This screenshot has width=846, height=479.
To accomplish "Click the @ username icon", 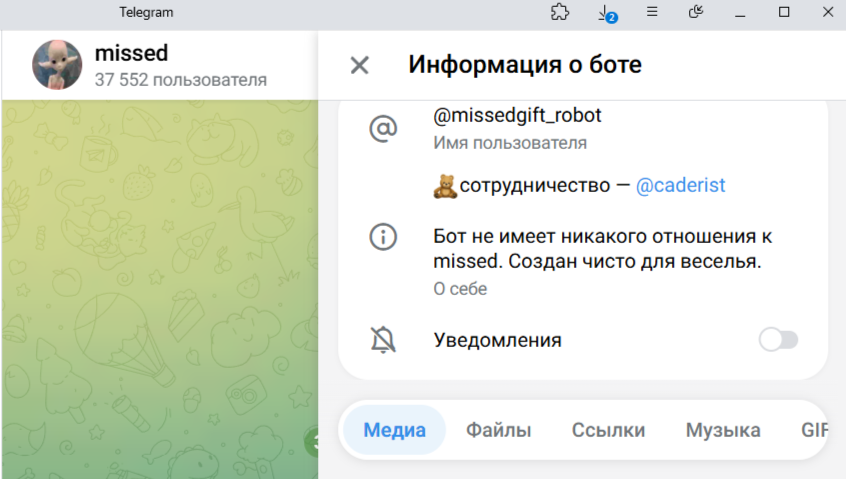I will [383, 128].
